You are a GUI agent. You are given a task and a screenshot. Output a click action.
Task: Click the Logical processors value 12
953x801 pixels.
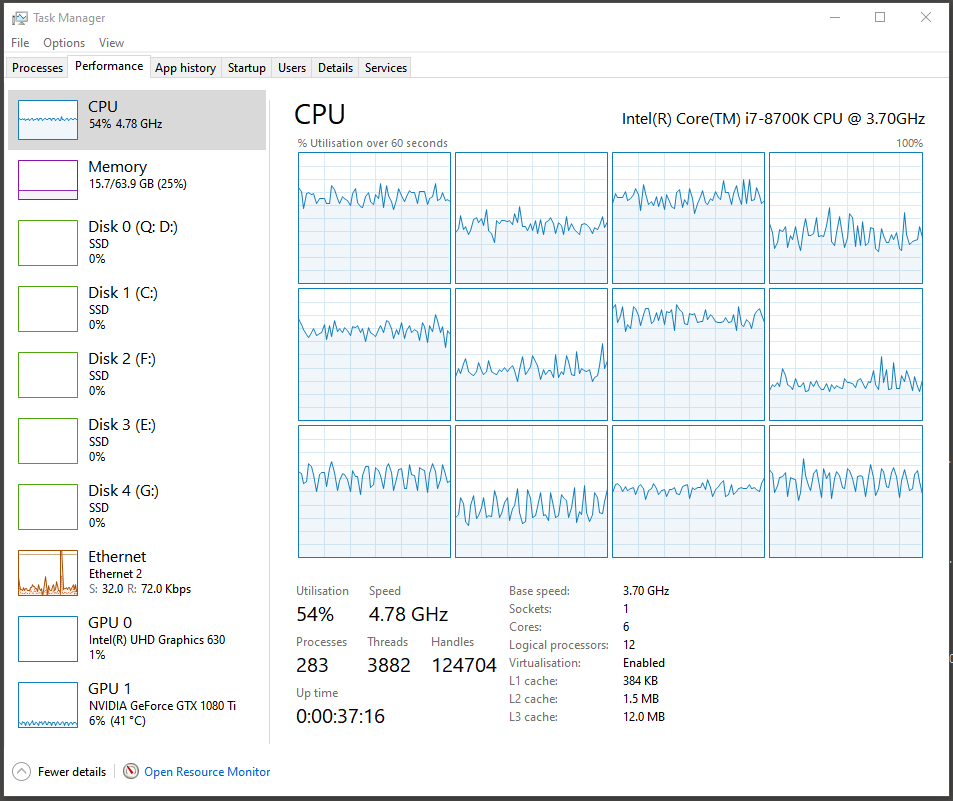point(628,645)
